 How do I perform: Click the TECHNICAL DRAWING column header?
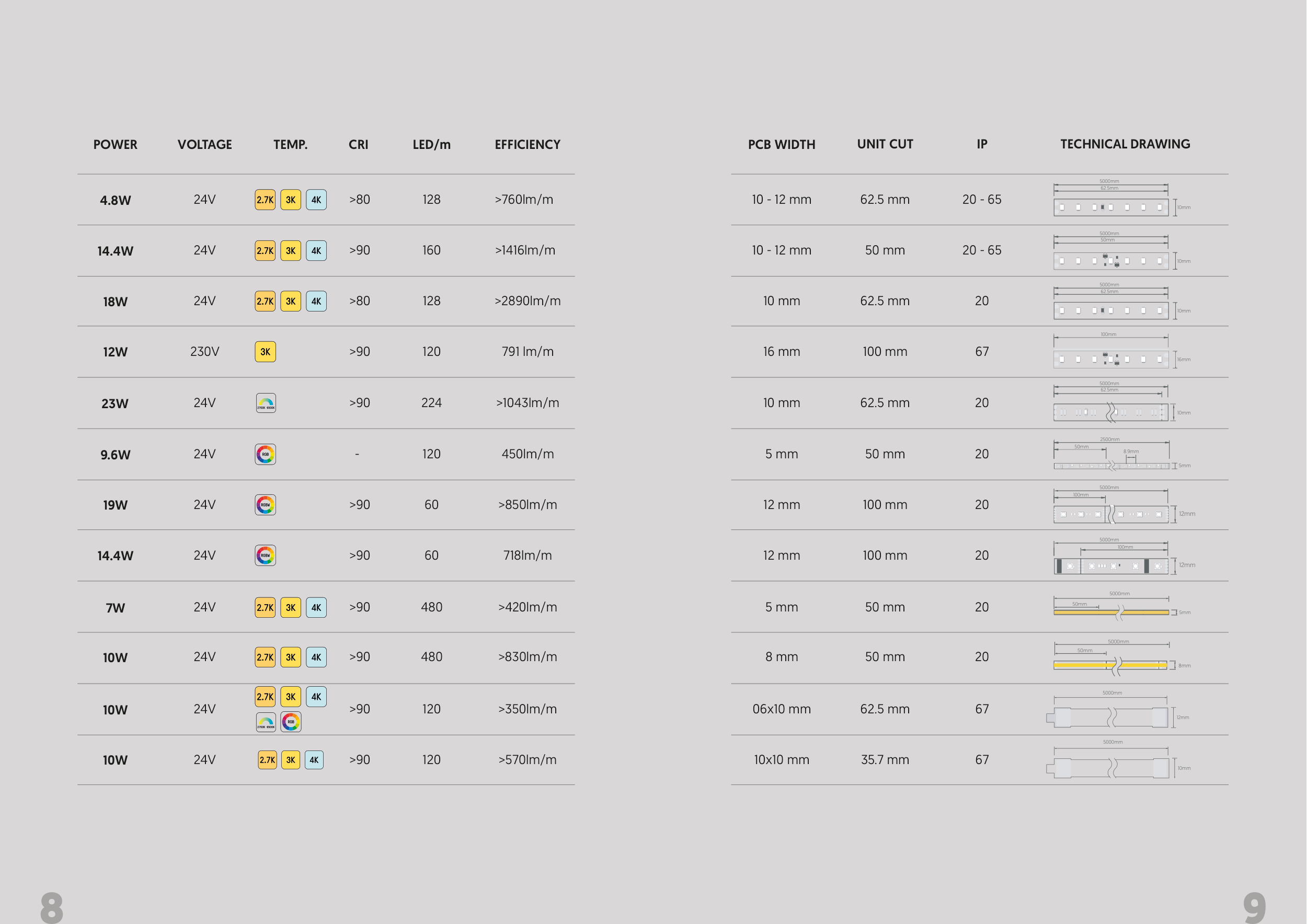click(1125, 144)
